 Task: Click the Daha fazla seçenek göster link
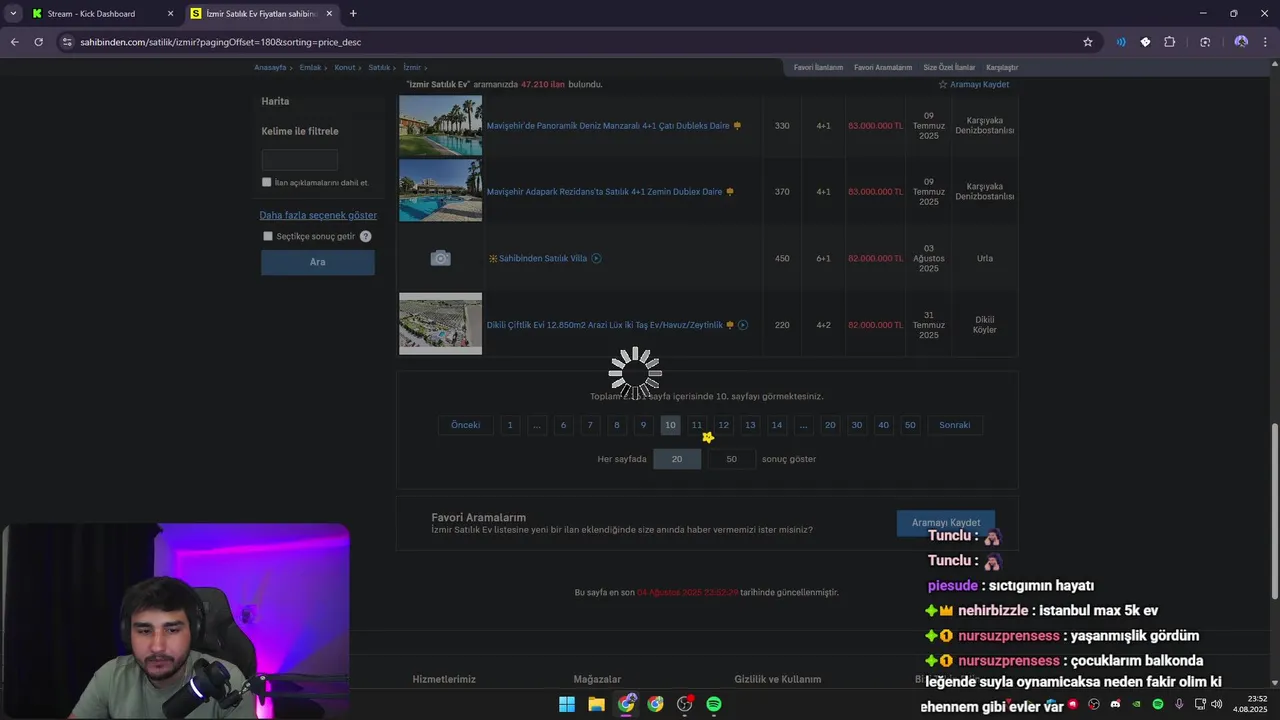tap(318, 215)
